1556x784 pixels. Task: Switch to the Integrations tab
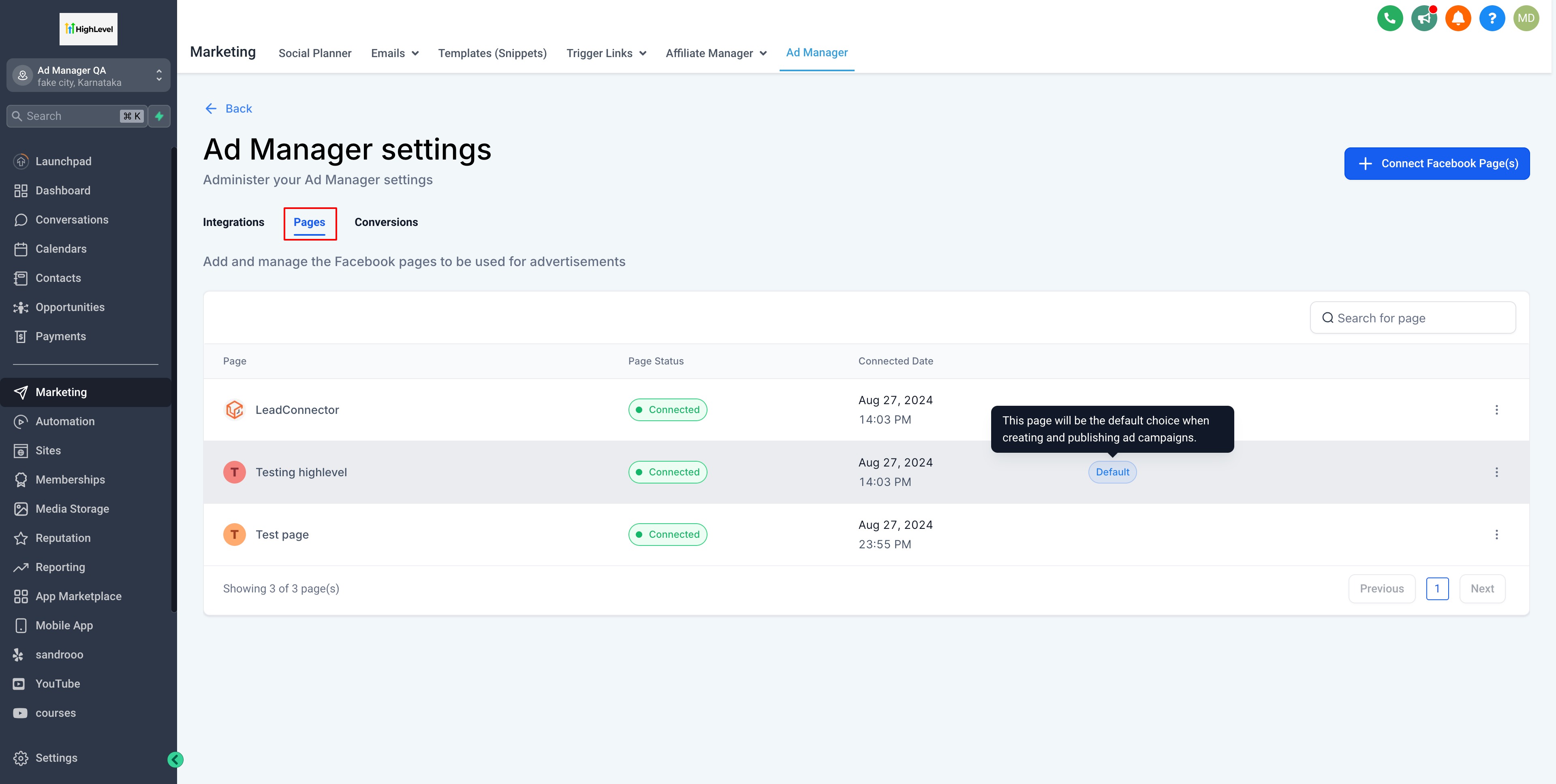(233, 222)
